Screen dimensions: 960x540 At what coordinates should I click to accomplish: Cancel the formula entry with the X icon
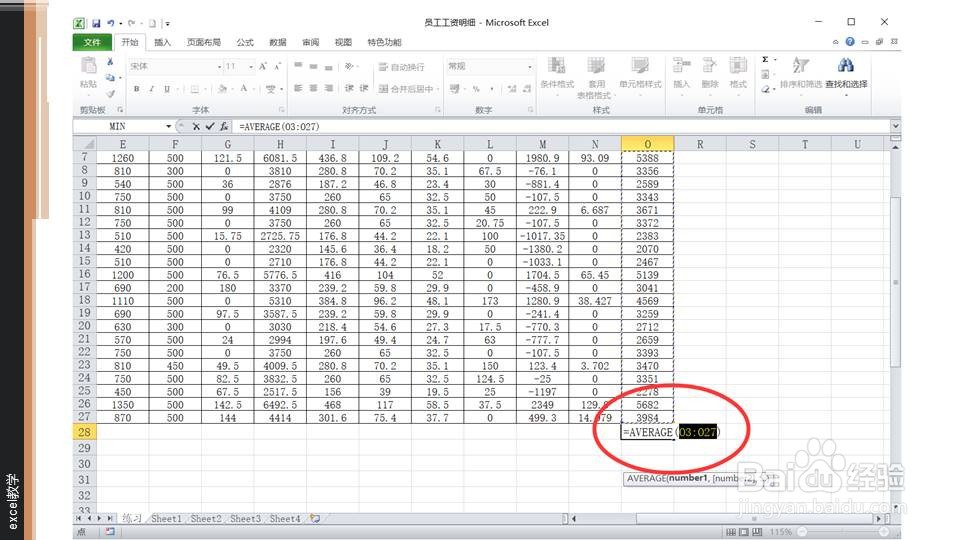click(196, 126)
